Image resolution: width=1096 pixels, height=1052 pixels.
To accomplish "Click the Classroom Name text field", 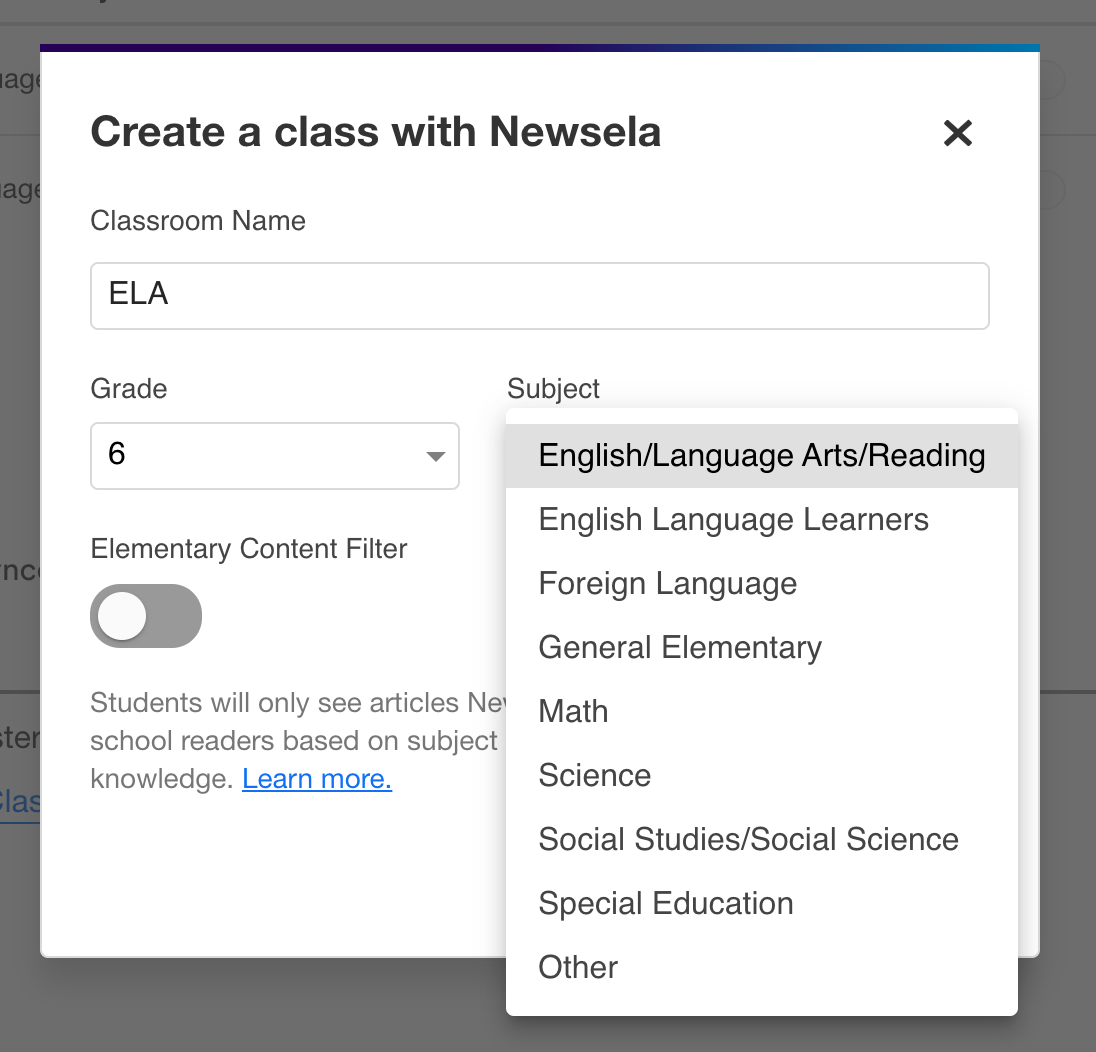I will (x=539, y=296).
